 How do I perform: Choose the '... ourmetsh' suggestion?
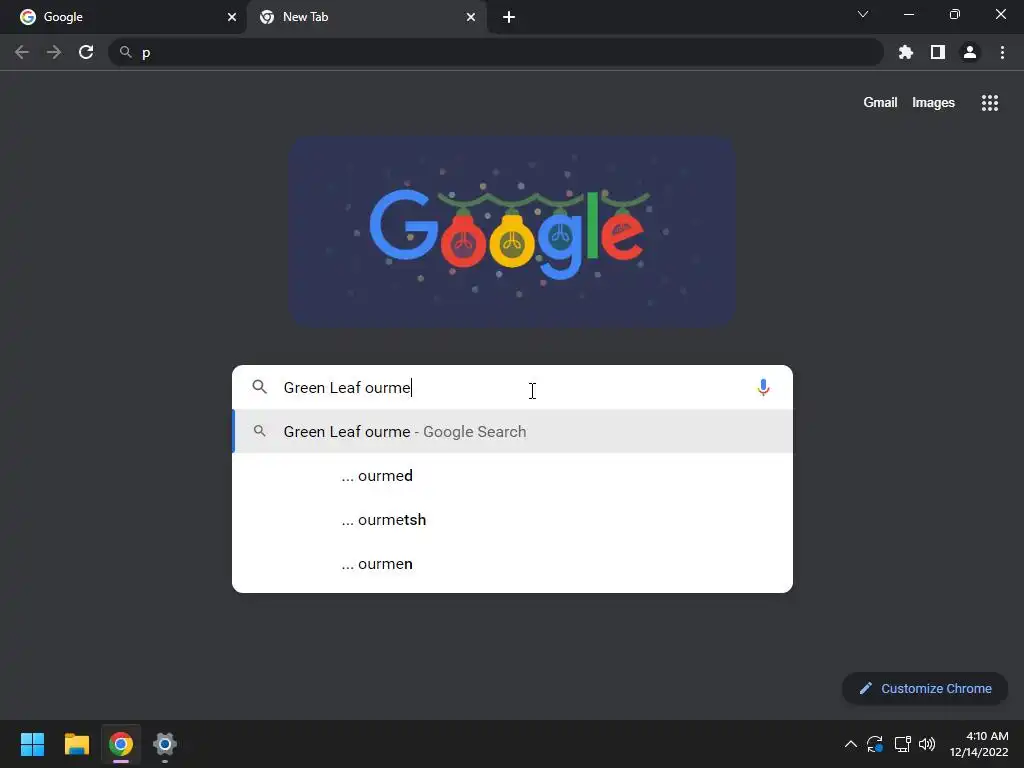click(x=513, y=520)
